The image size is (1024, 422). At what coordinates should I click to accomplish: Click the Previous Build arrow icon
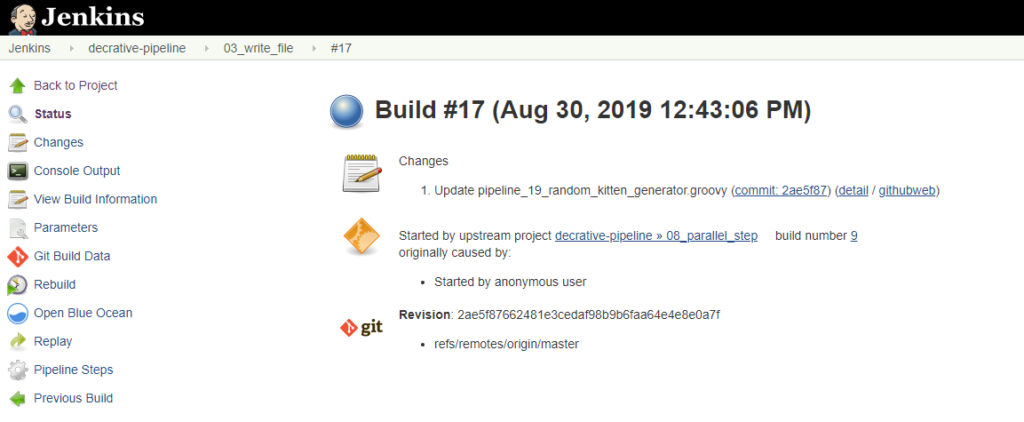click(17, 399)
